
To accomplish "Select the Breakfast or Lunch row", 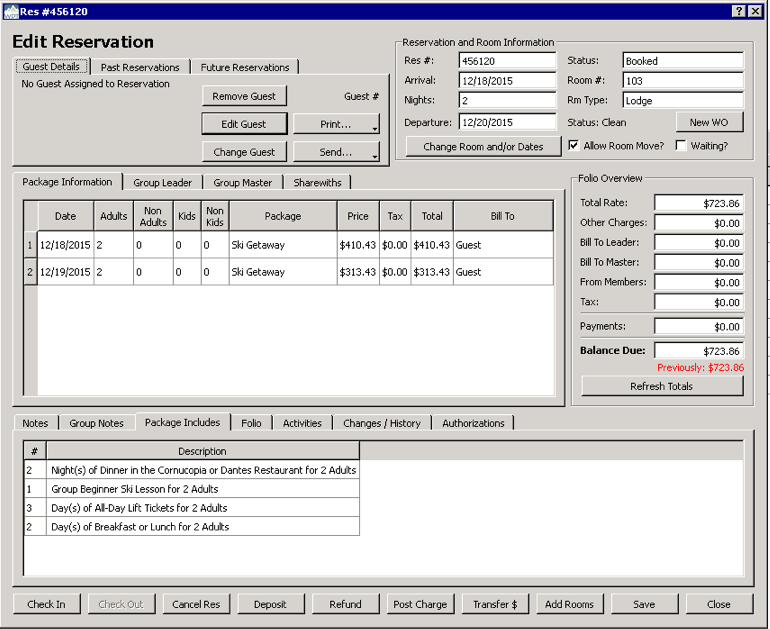I will point(192,526).
